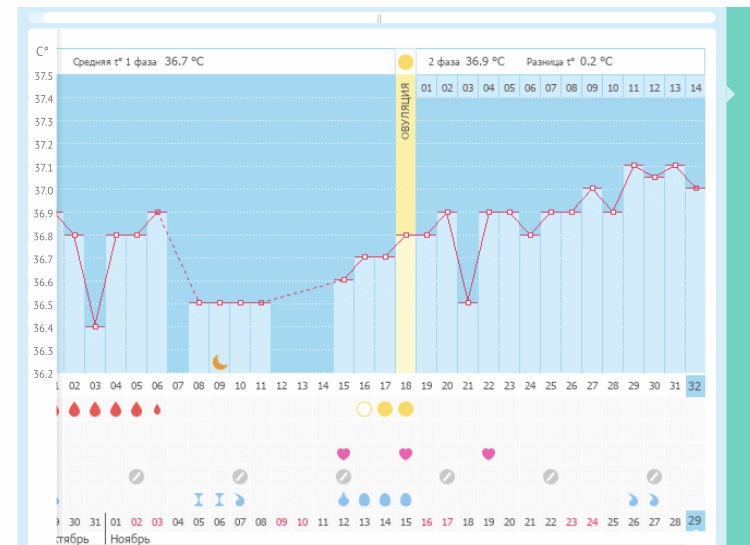Image resolution: width=750 pixels, height=545 pixels.
Task: Click the gray slashed circle on cycle day 30
Action: (654, 477)
